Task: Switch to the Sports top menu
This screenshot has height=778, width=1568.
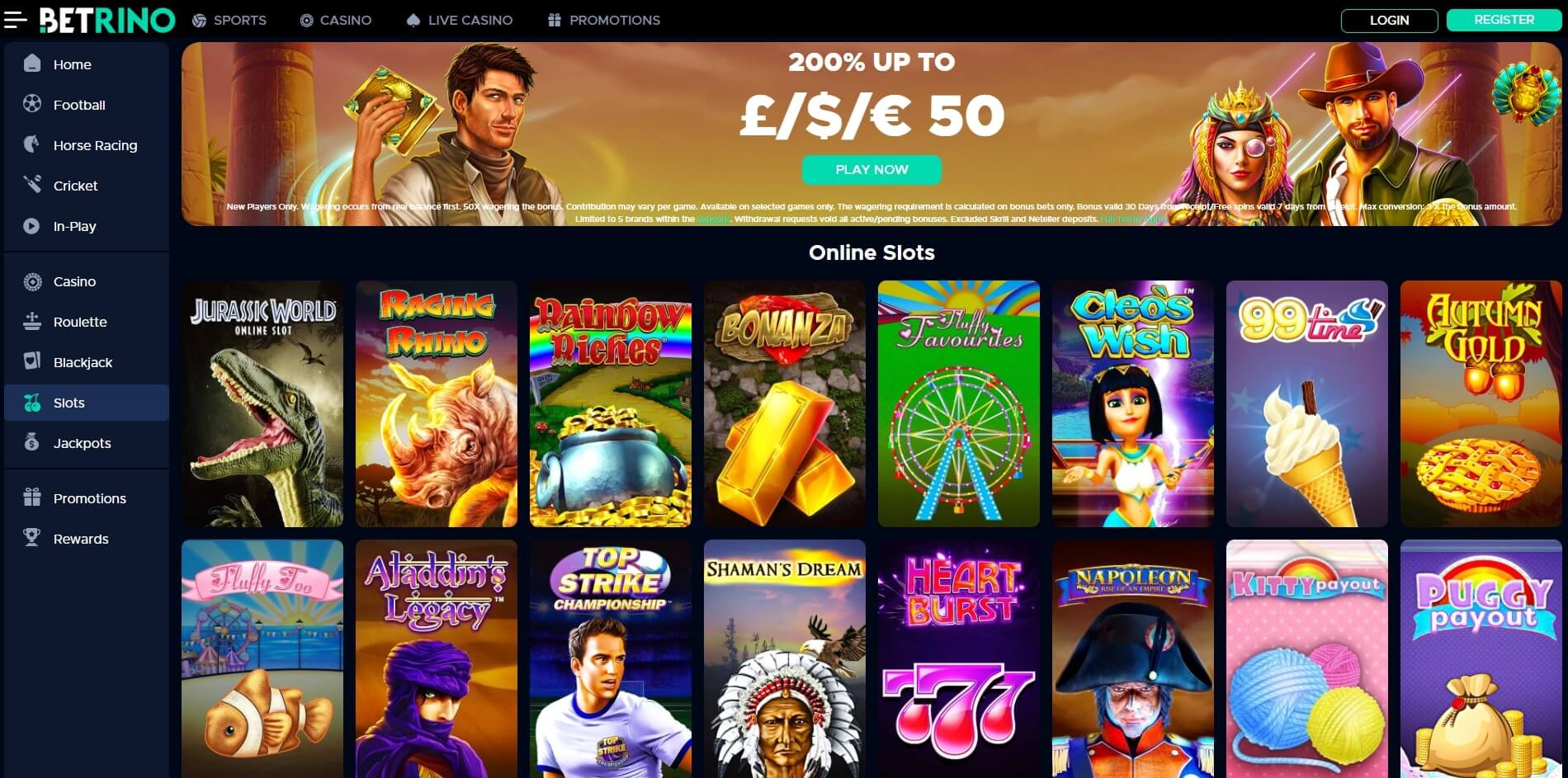Action: coord(229,20)
